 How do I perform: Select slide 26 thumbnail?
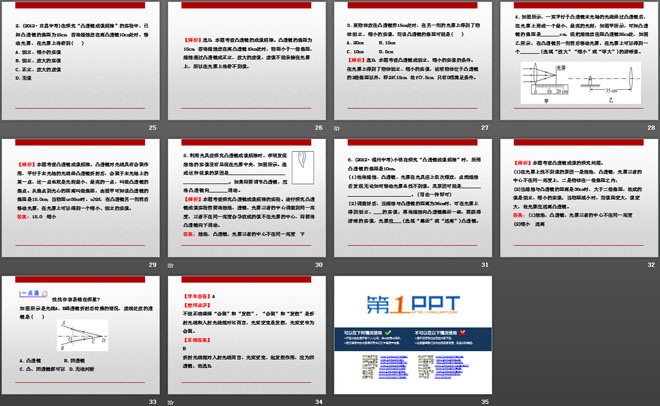tap(247, 61)
